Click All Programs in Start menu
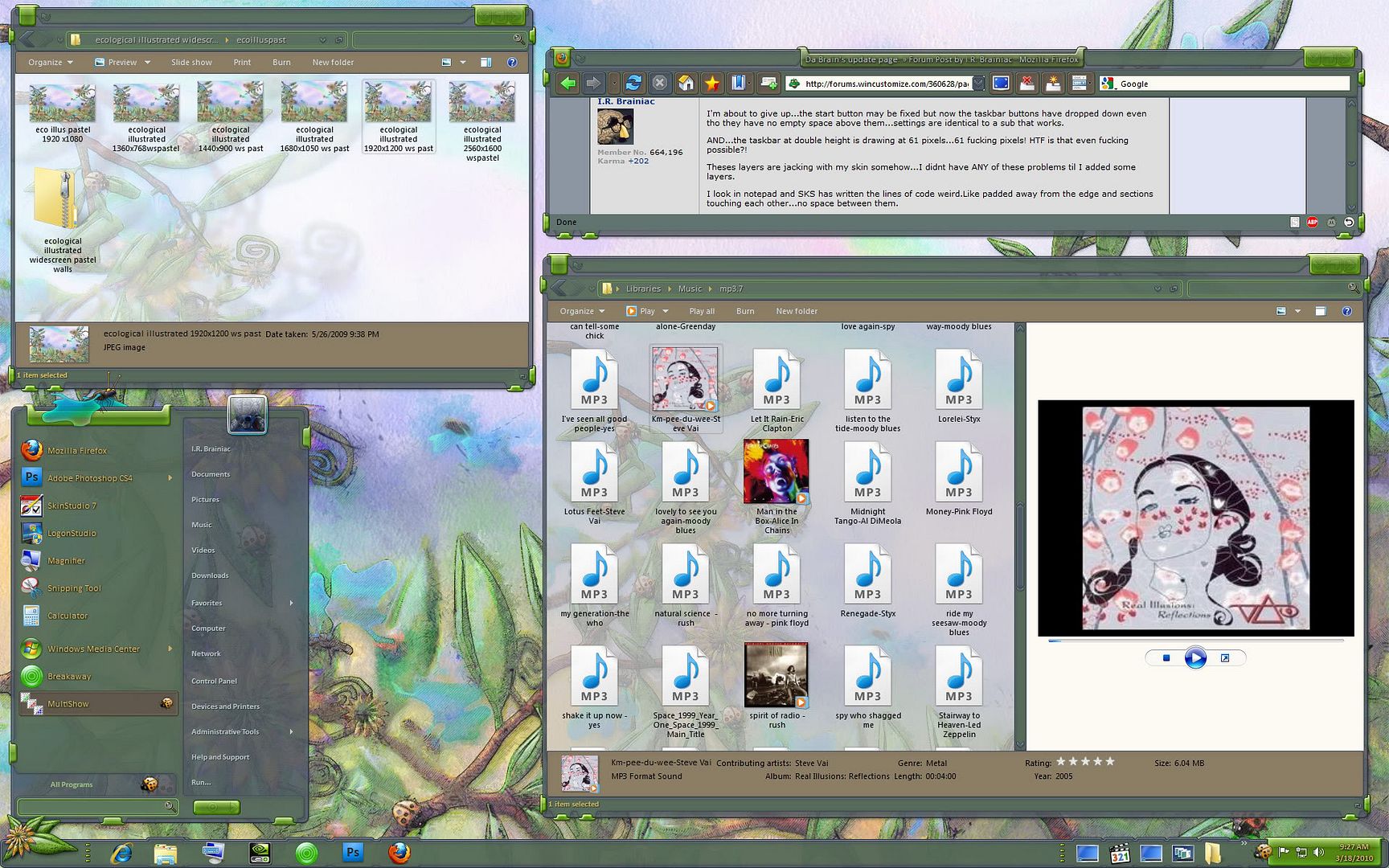 coord(72,784)
